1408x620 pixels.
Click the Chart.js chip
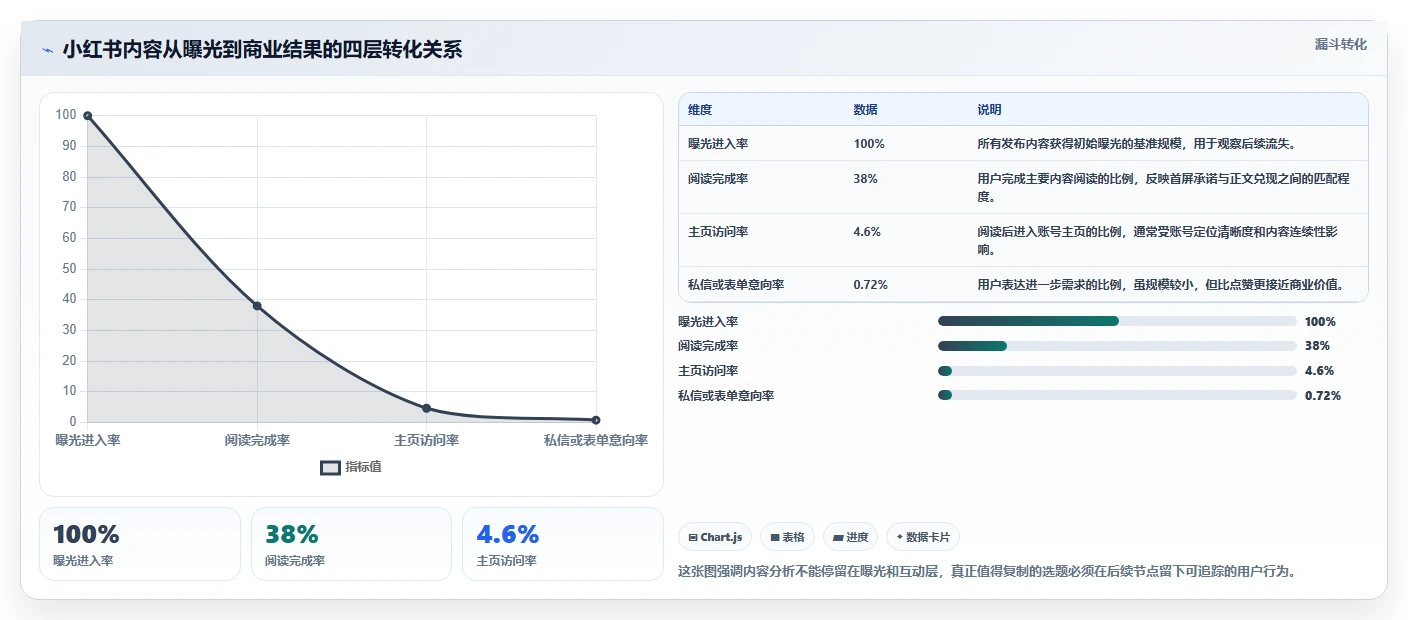point(715,537)
